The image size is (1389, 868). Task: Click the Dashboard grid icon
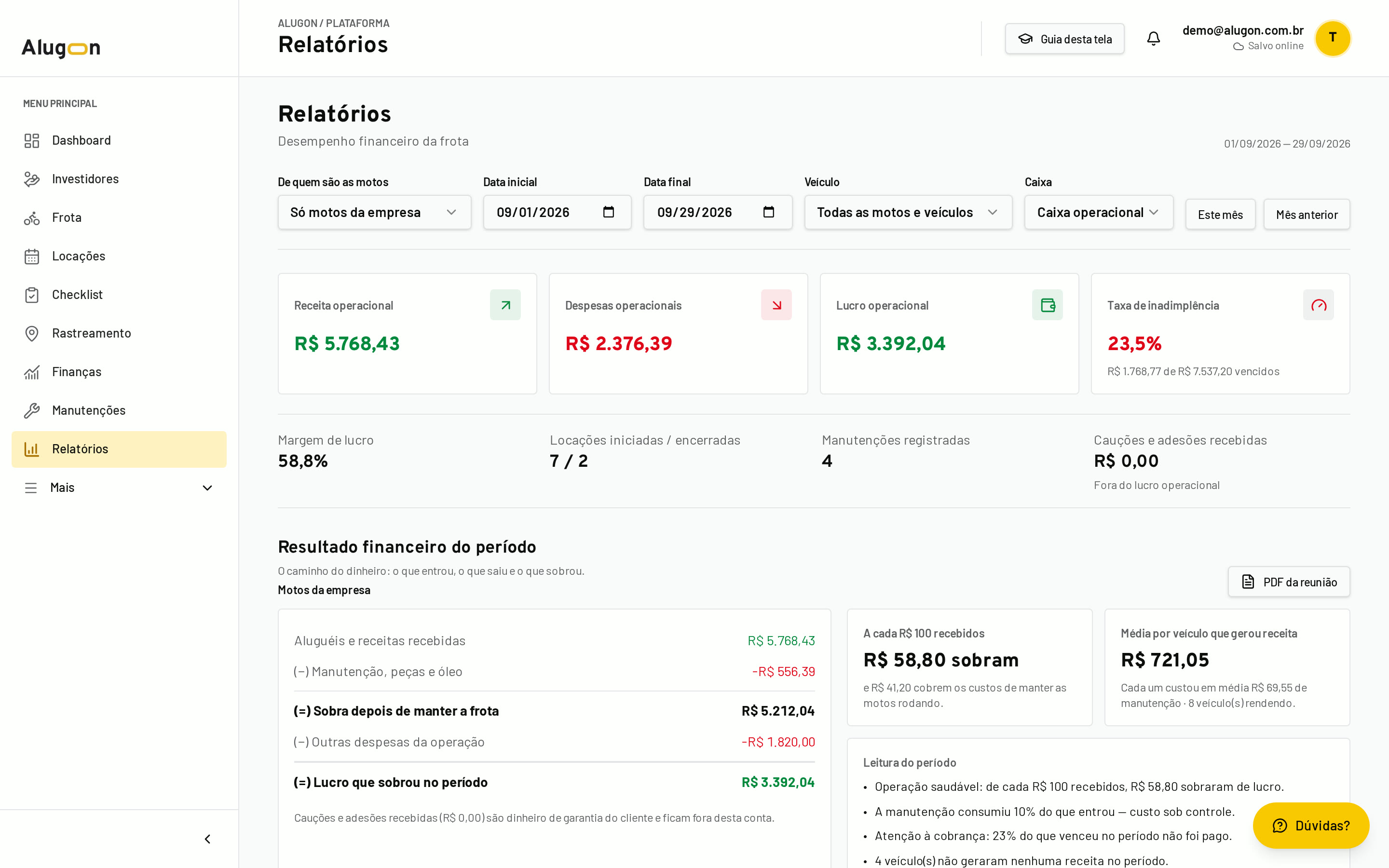point(31,141)
